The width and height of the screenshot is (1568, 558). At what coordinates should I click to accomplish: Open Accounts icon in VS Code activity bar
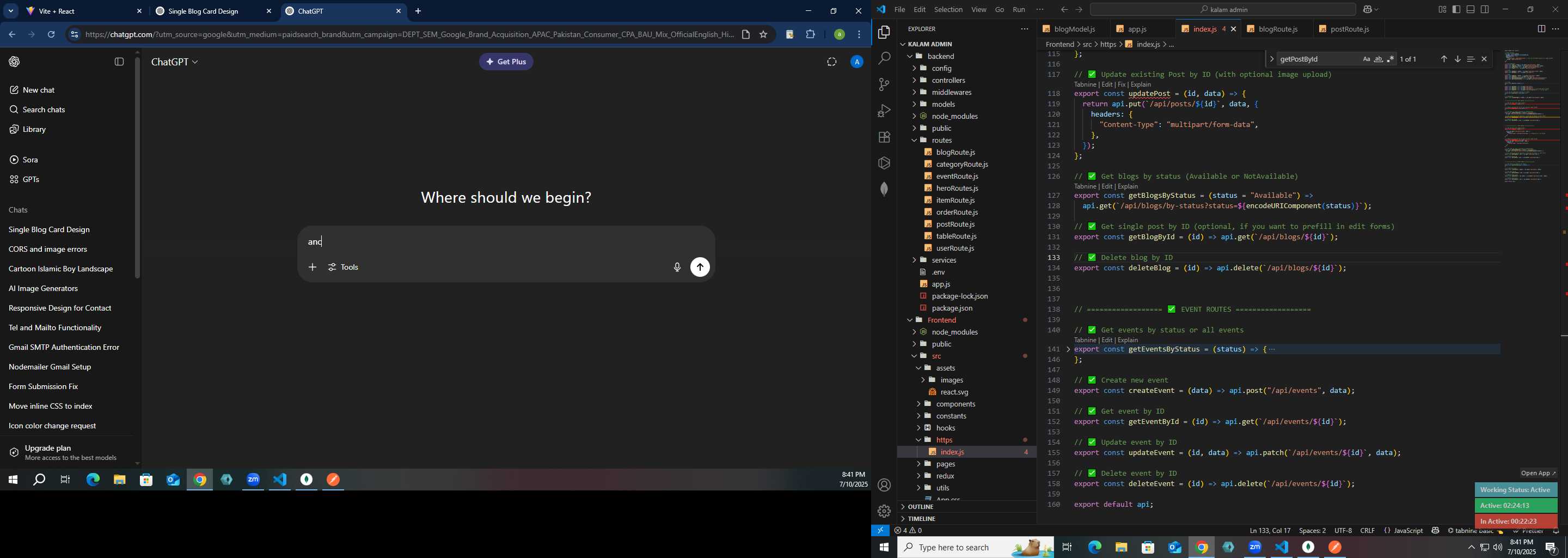click(884, 485)
